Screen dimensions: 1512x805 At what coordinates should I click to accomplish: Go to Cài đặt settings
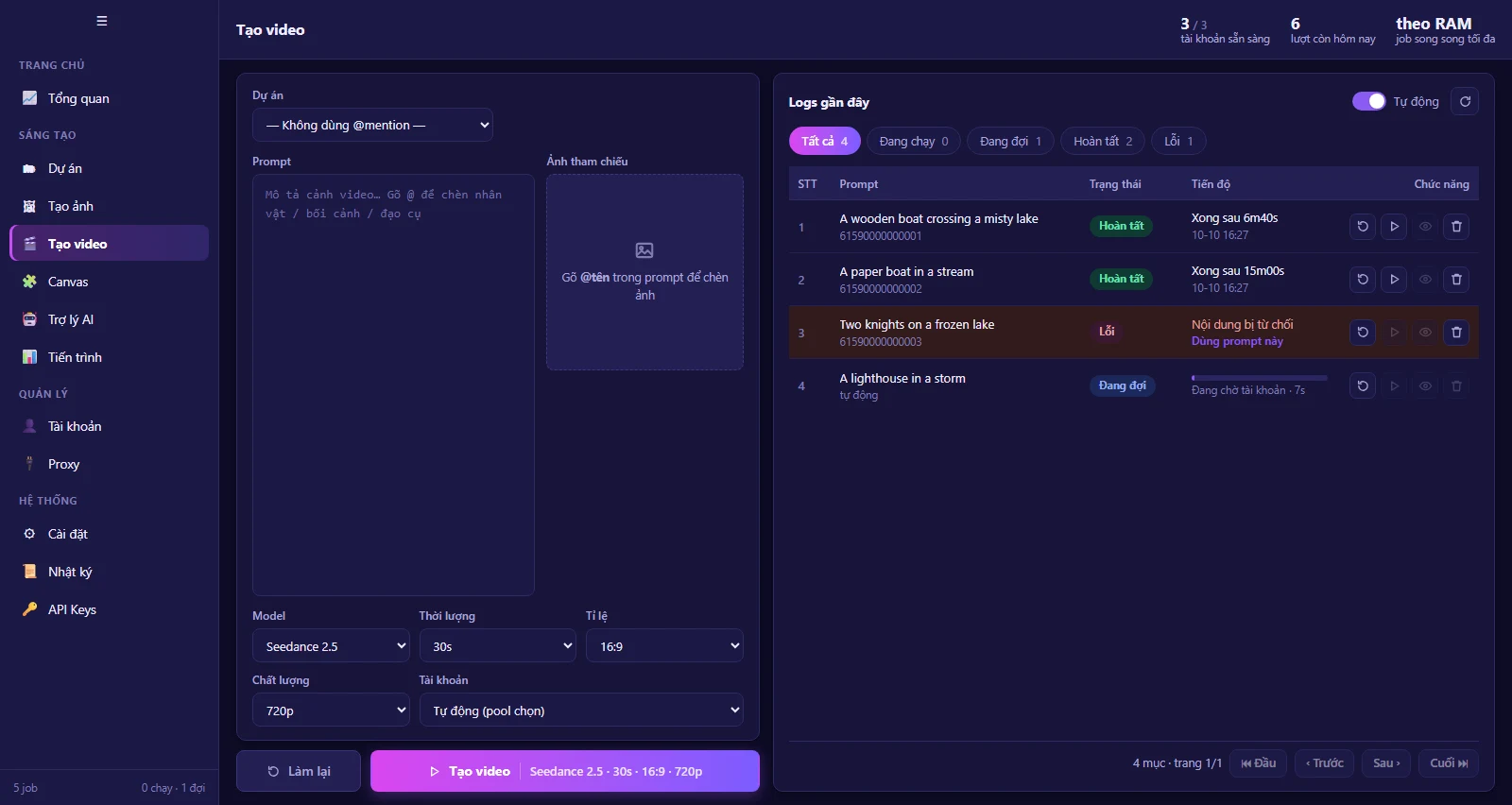click(x=110, y=534)
